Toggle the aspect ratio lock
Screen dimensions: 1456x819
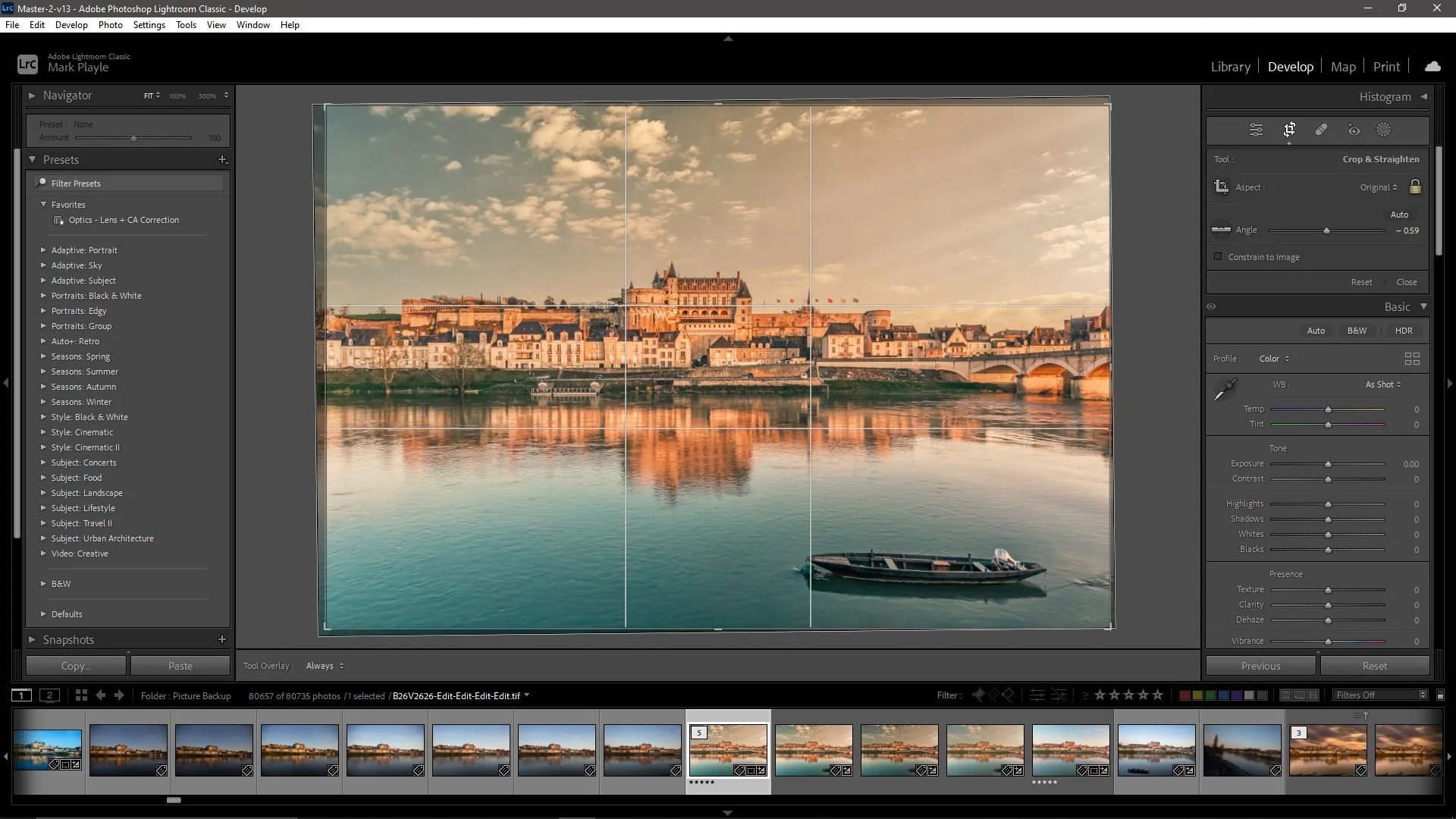pos(1415,187)
